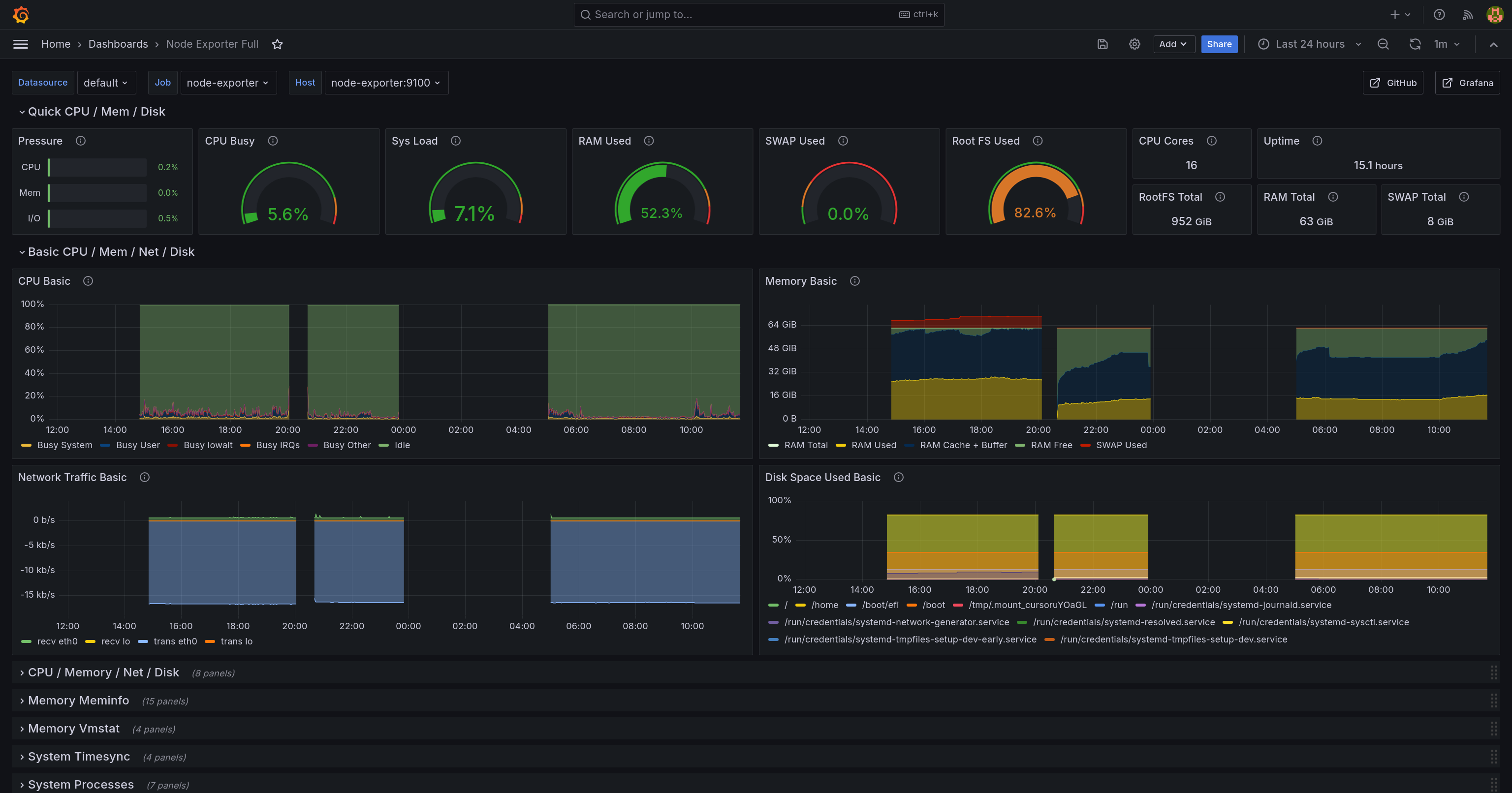Image resolution: width=1512 pixels, height=793 pixels.
Task: Click Node Exporter Full breadcrumb
Action: 212,44
